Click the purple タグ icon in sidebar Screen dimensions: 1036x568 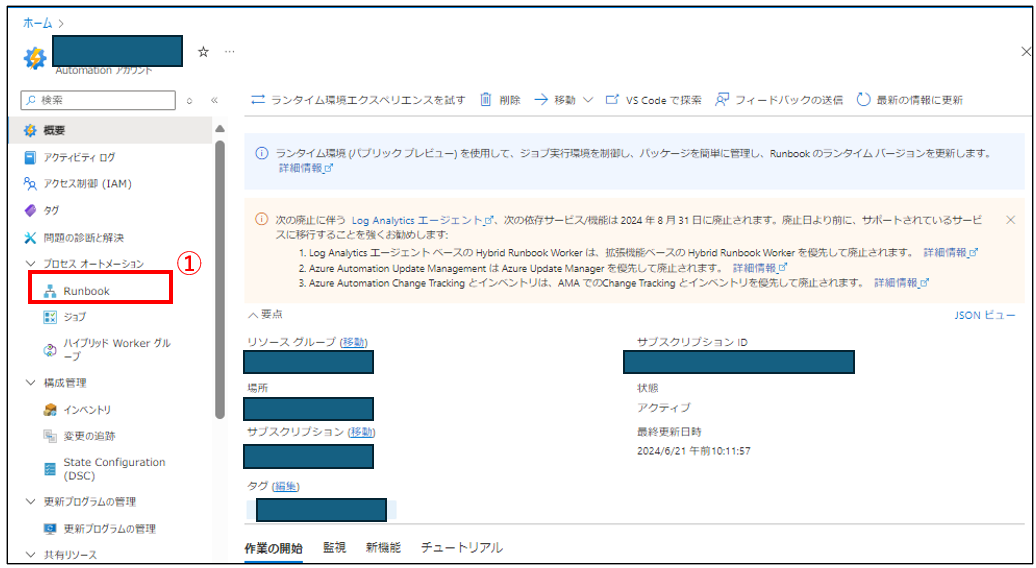(30, 211)
